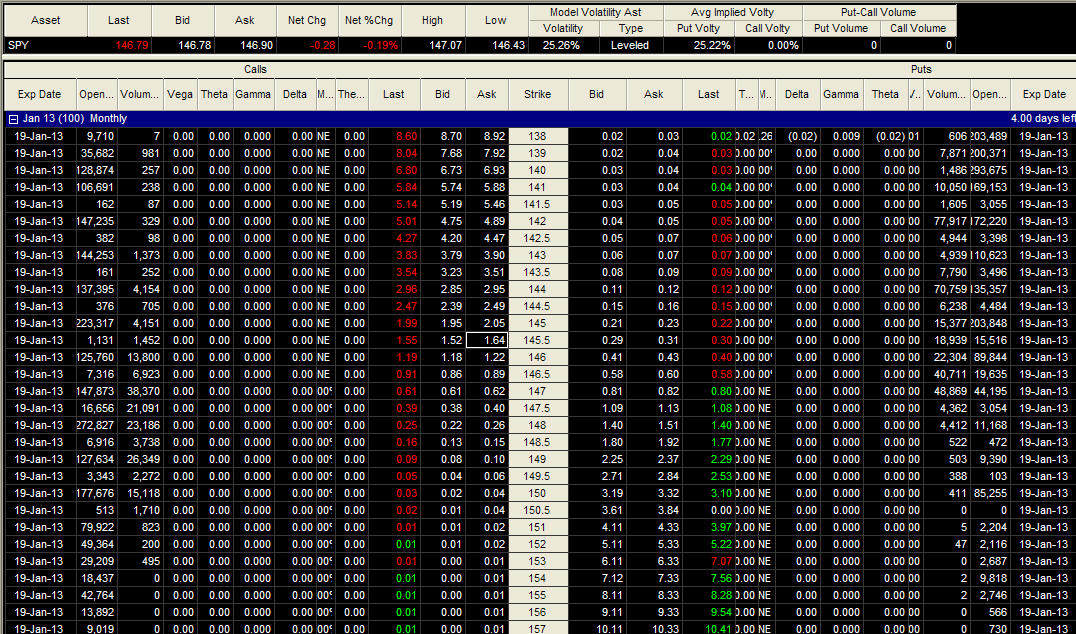Select the 146.5 strike cell
The height and width of the screenshot is (634, 1076).
pyautogui.click(x=538, y=375)
